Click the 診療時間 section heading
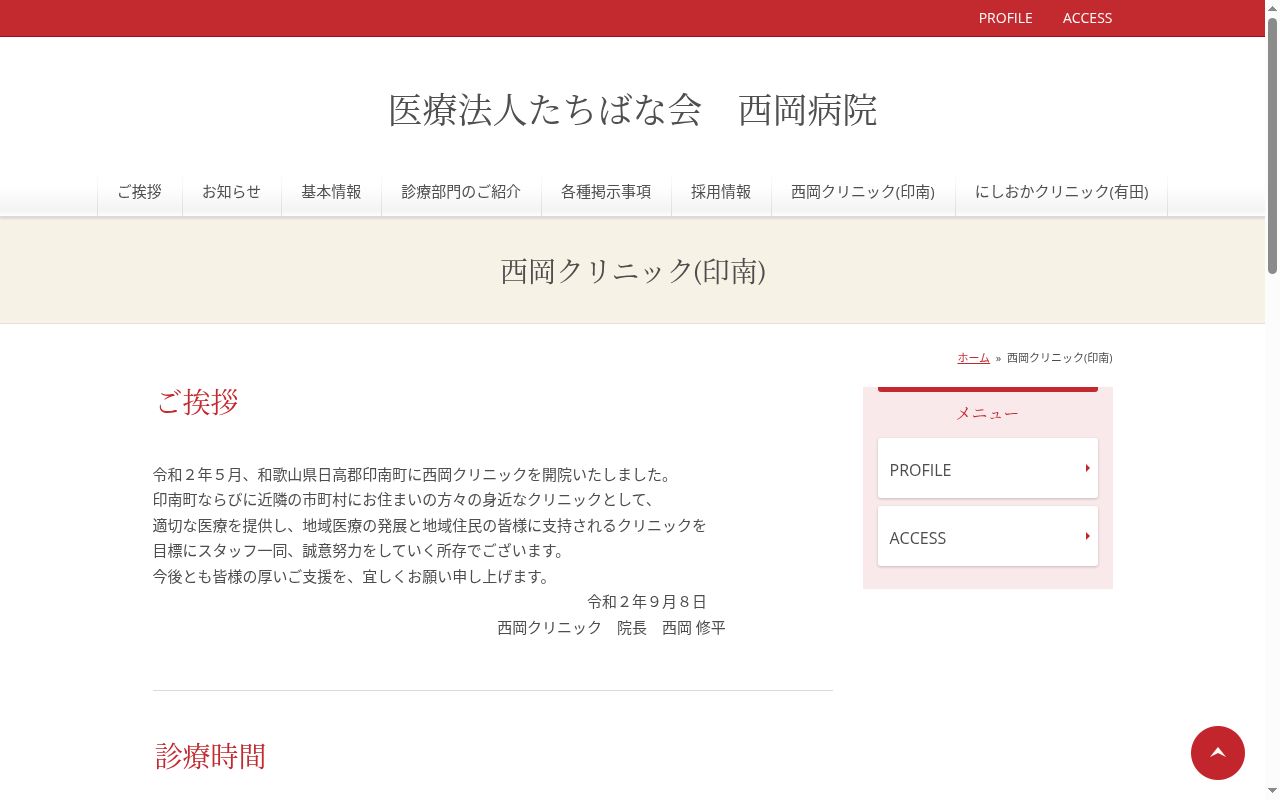 click(211, 756)
